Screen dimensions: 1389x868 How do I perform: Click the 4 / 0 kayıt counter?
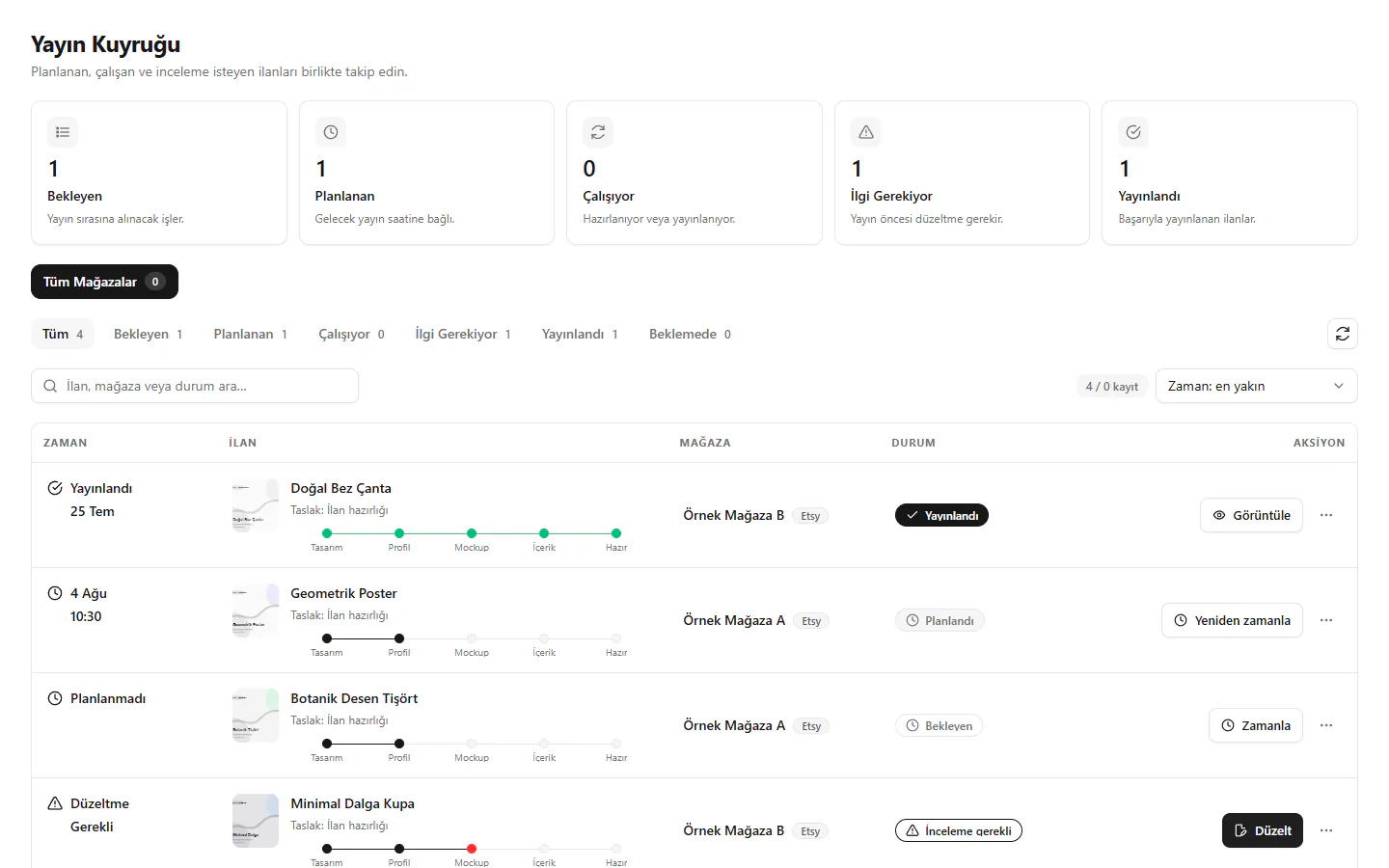coord(1112,386)
